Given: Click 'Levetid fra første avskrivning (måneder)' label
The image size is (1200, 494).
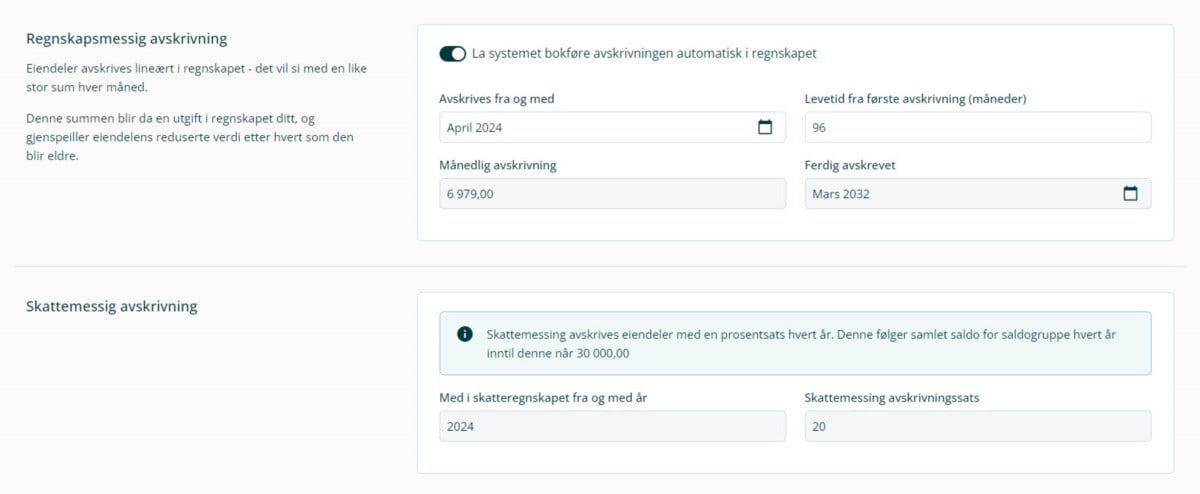Looking at the screenshot, I should tap(915, 98).
